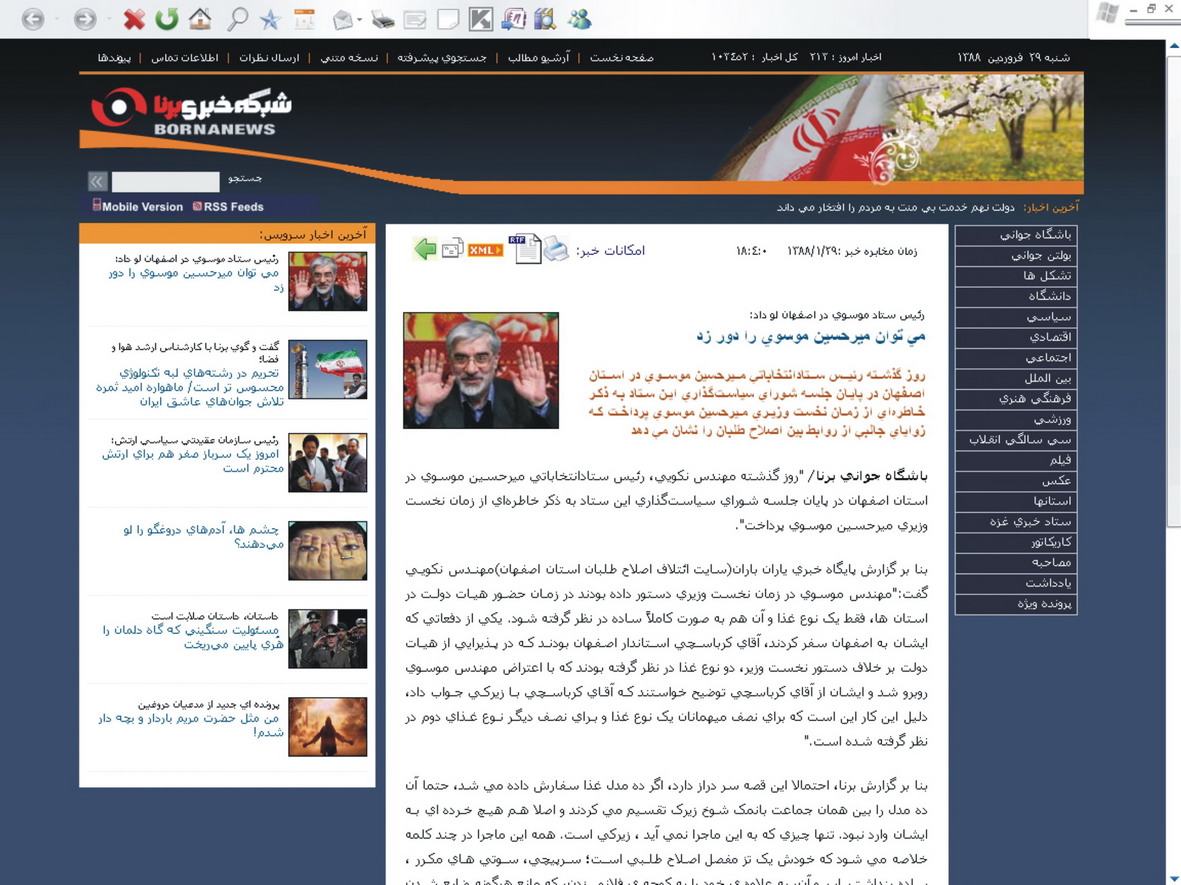The image size is (1181, 885).
Task: Open the fiery silhouette news thumbnail
Action: [328, 727]
